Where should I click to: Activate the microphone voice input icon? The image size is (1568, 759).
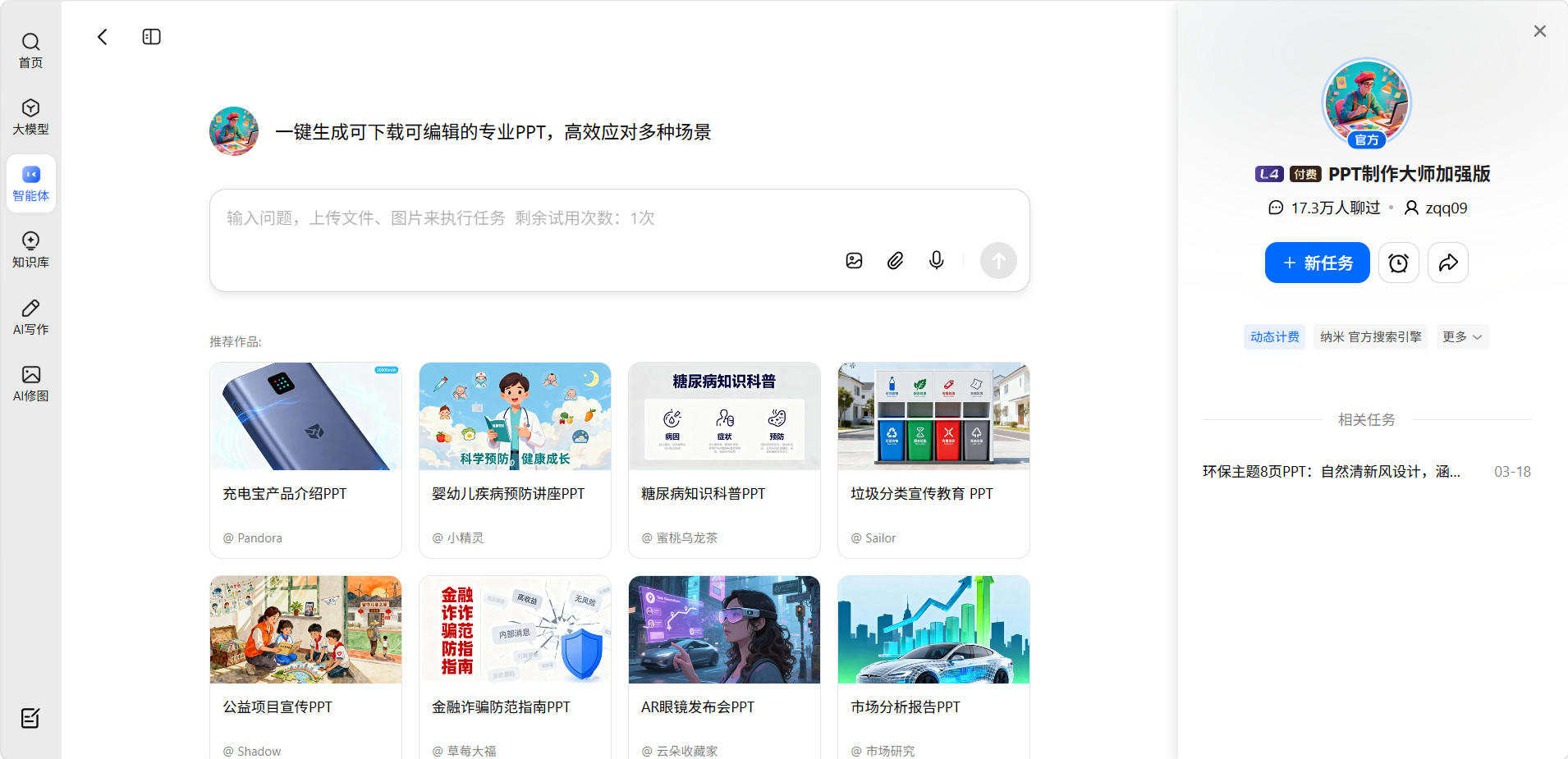[x=936, y=261]
